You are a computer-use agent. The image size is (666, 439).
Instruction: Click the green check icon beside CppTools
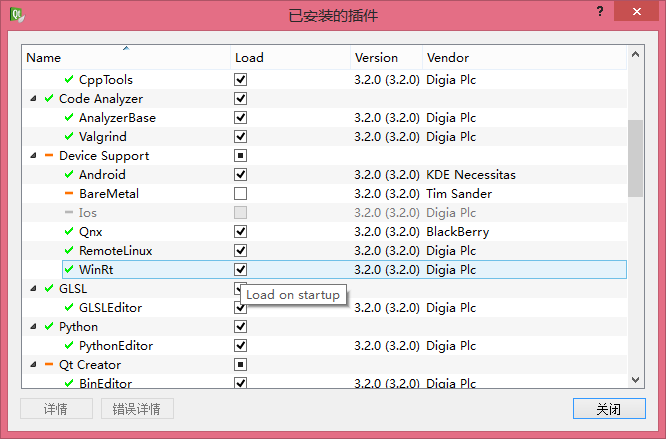pyautogui.click(x=69, y=79)
